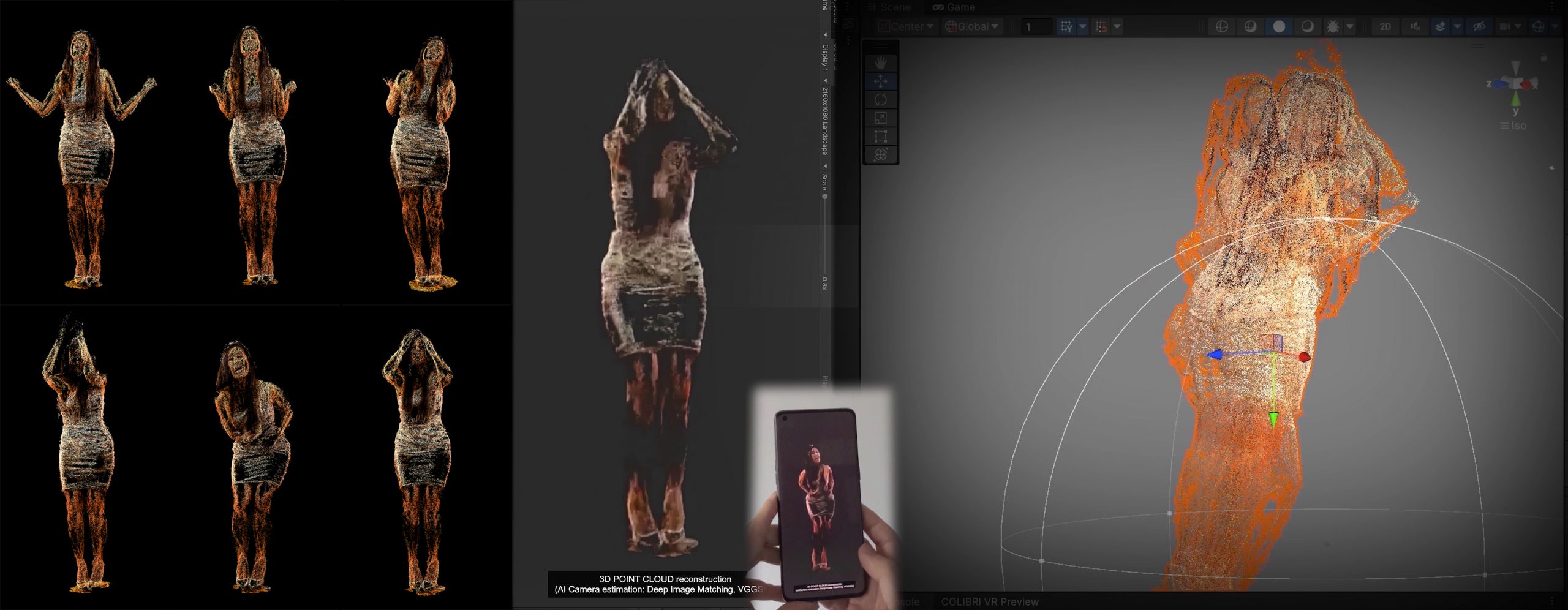Open the Global orientation dropdown
Screen dimensions: 1568x610
(x=971, y=26)
